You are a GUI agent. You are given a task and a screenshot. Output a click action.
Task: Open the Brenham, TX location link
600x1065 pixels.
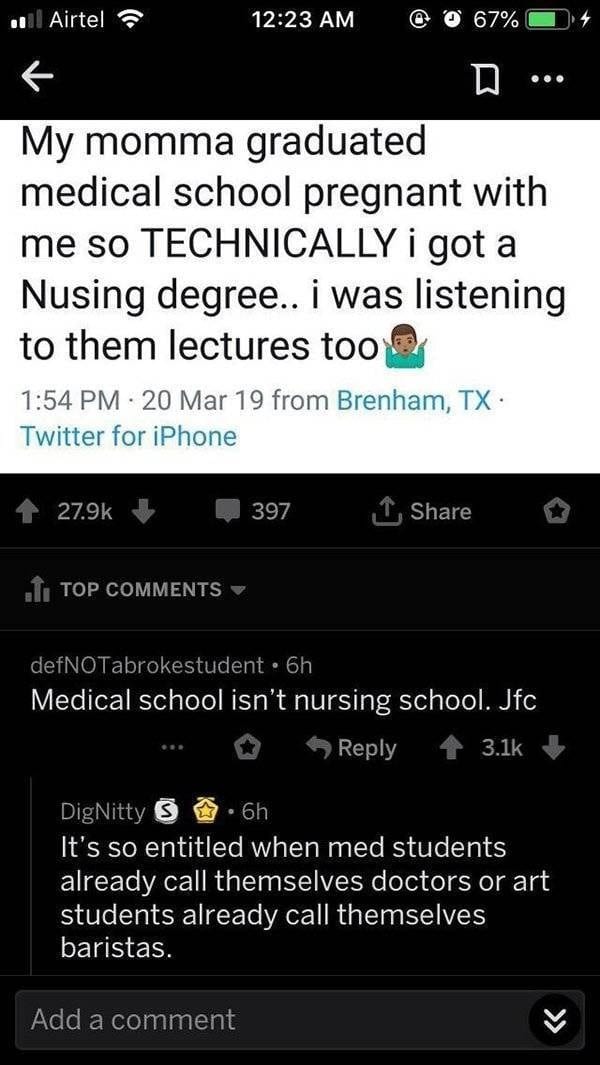coord(412,401)
